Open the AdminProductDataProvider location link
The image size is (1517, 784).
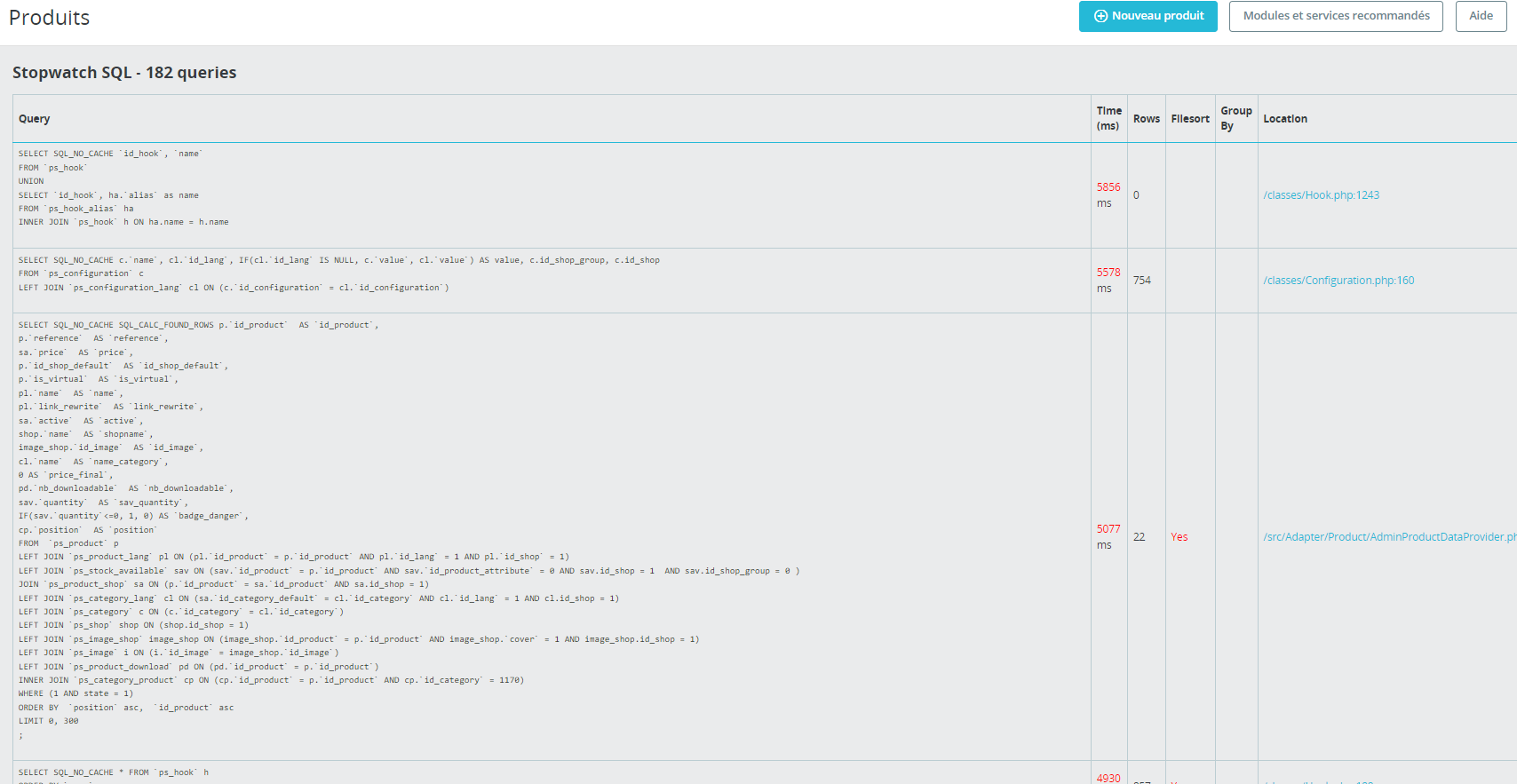point(1389,537)
